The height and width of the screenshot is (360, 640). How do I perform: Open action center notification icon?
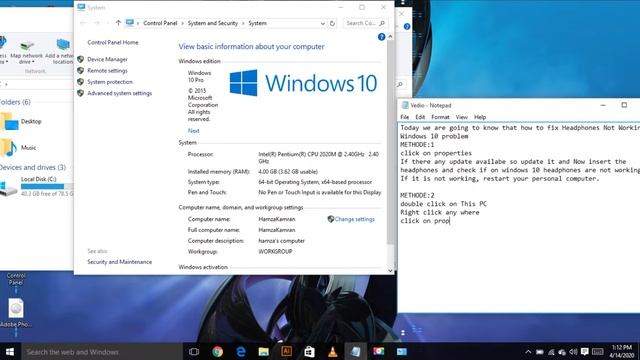click(x=584, y=351)
